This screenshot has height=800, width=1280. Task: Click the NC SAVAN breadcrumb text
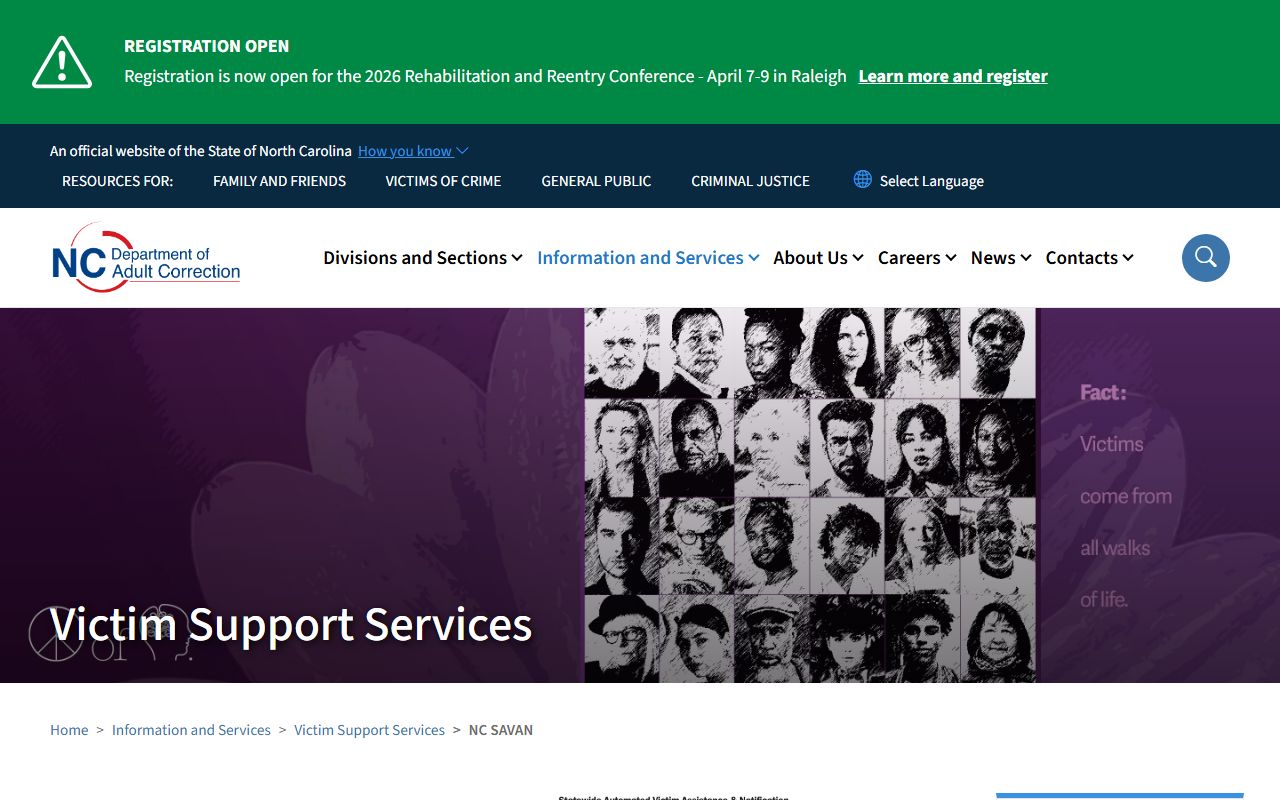500,730
